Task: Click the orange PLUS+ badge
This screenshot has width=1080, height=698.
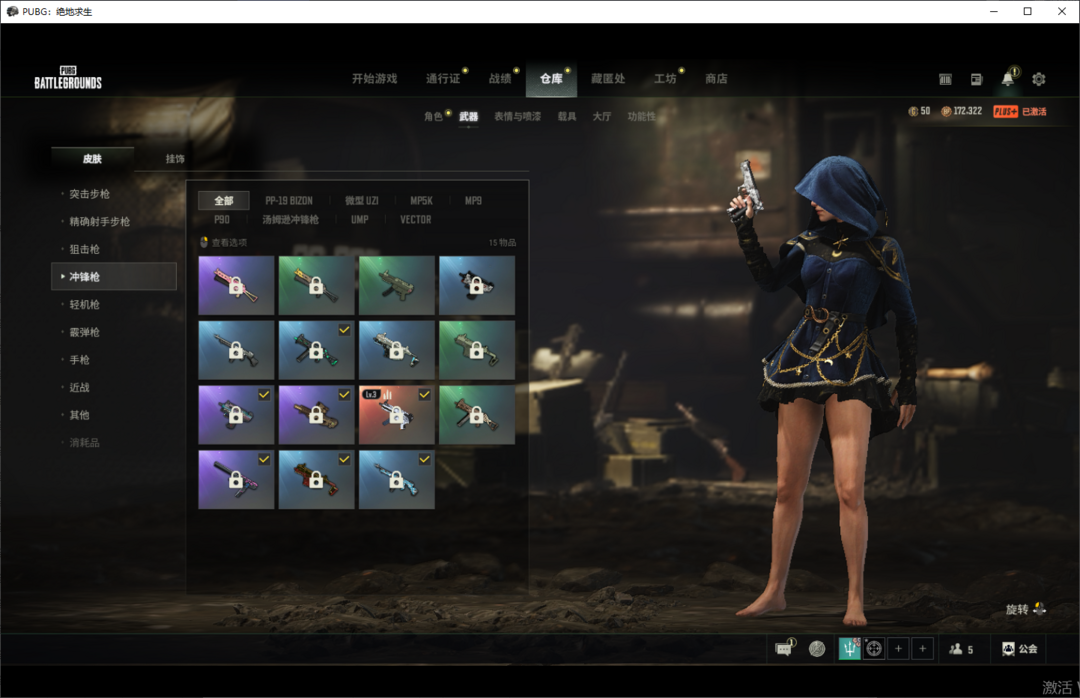Action: point(1005,112)
